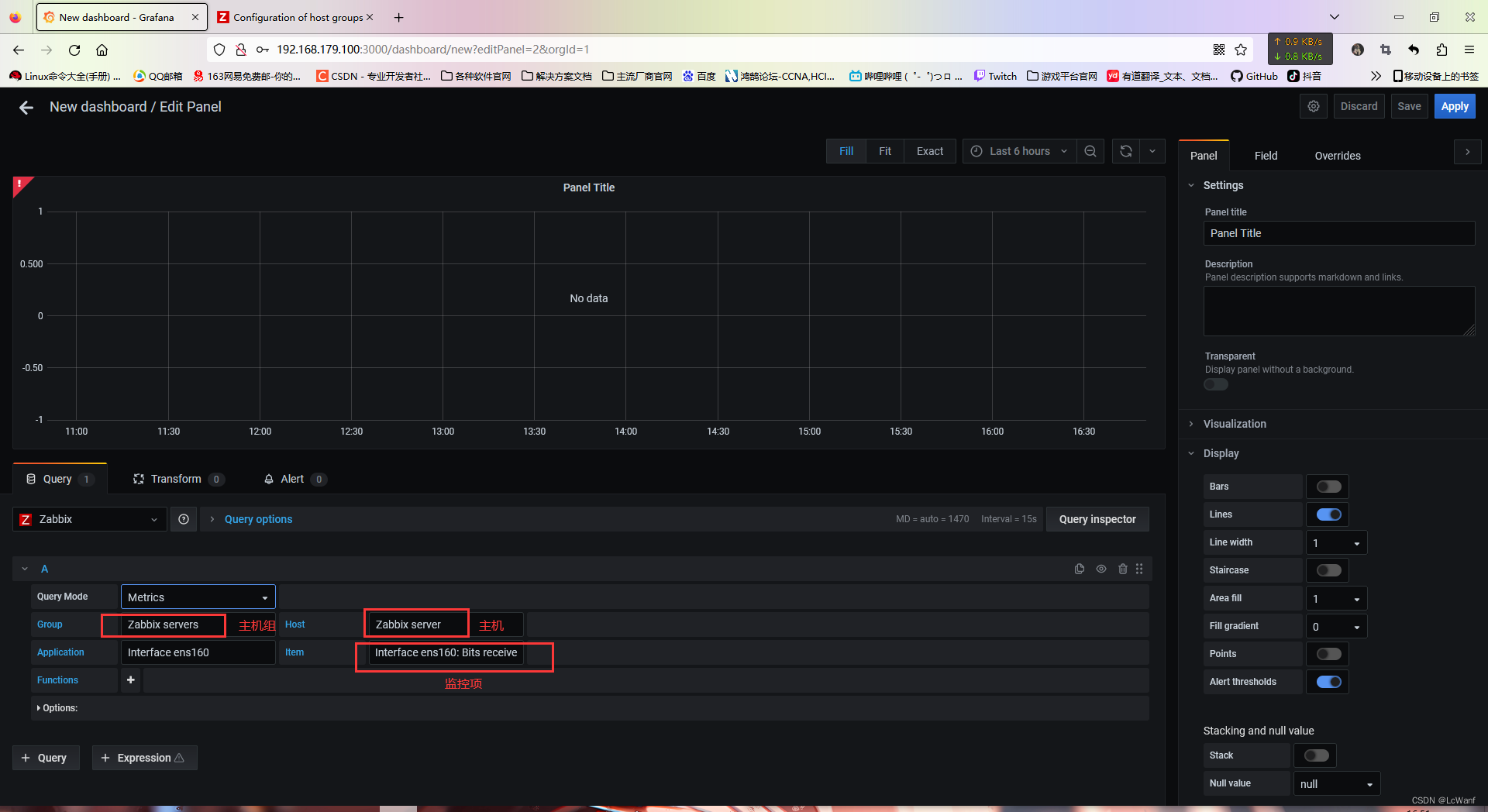Switch to Configuration of host groups browser tab
This screenshot has height=812, width=1488.
point(296,17)
